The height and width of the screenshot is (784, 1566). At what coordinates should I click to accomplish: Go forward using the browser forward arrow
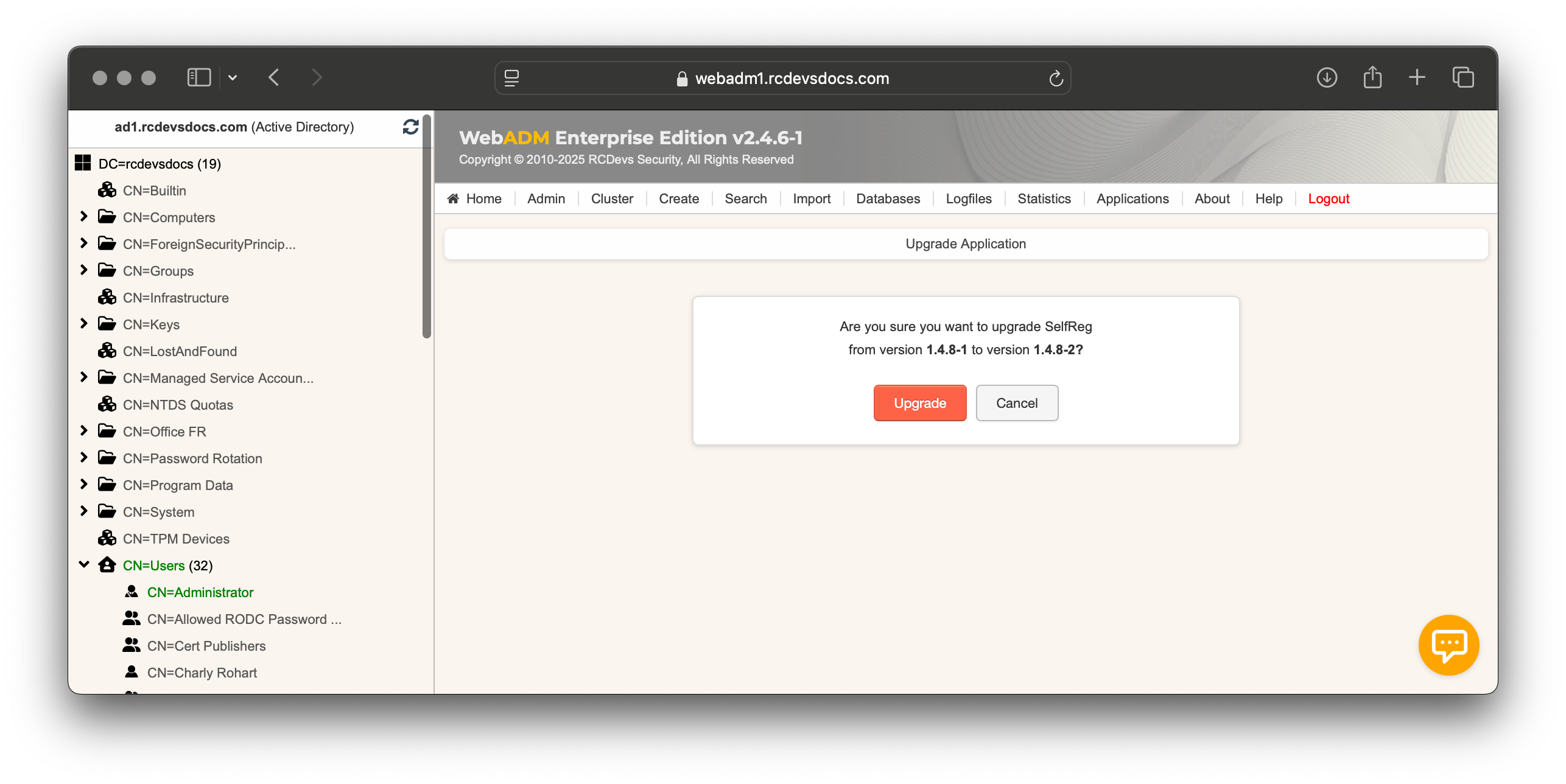point(317,78)
